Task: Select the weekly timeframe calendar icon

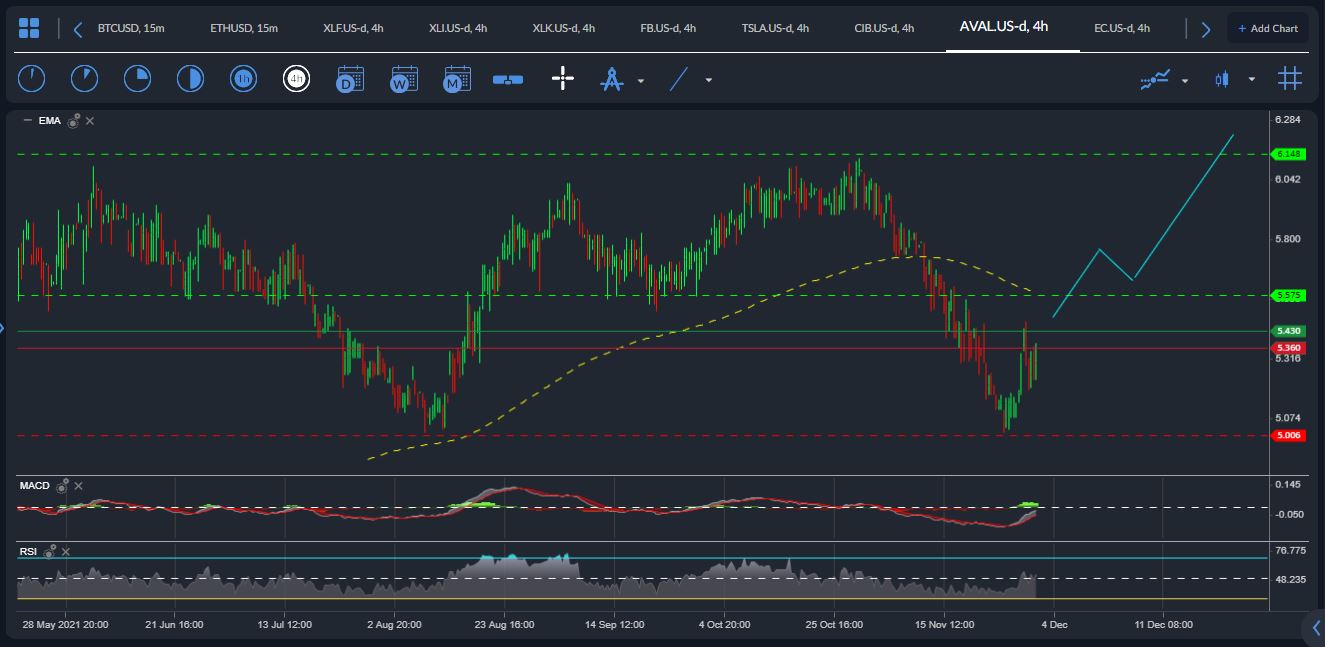Action: pyautogui.click(x=404, y=79)
